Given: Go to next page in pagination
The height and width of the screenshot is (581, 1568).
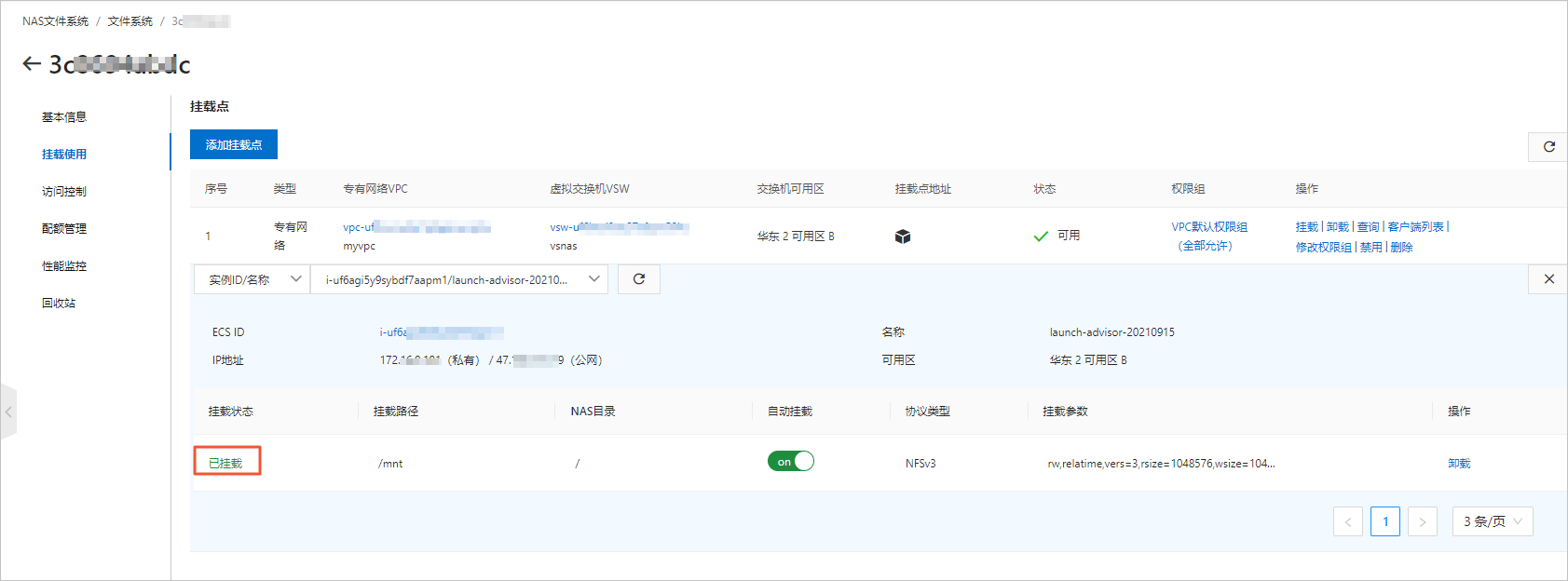Looking at the screenshot, I should coord(1423,521).
